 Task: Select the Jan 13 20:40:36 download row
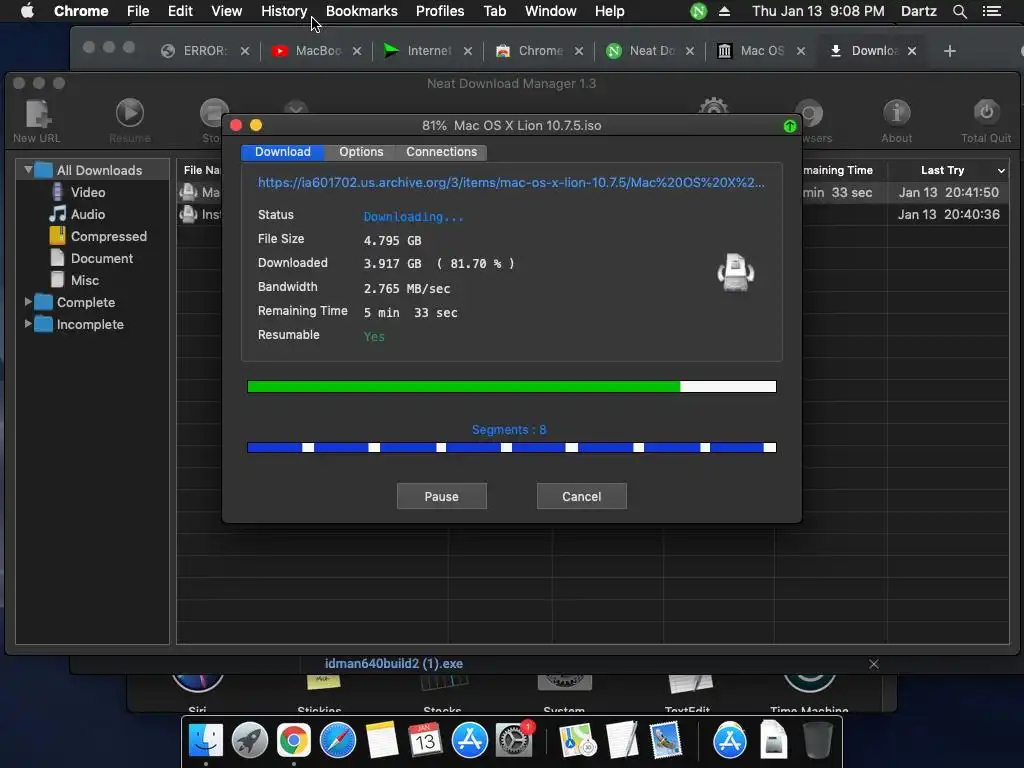coord(593,214)
